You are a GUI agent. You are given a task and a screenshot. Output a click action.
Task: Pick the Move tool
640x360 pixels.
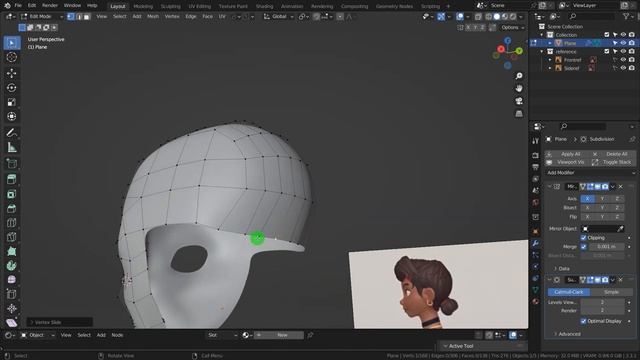coord(11,73)
